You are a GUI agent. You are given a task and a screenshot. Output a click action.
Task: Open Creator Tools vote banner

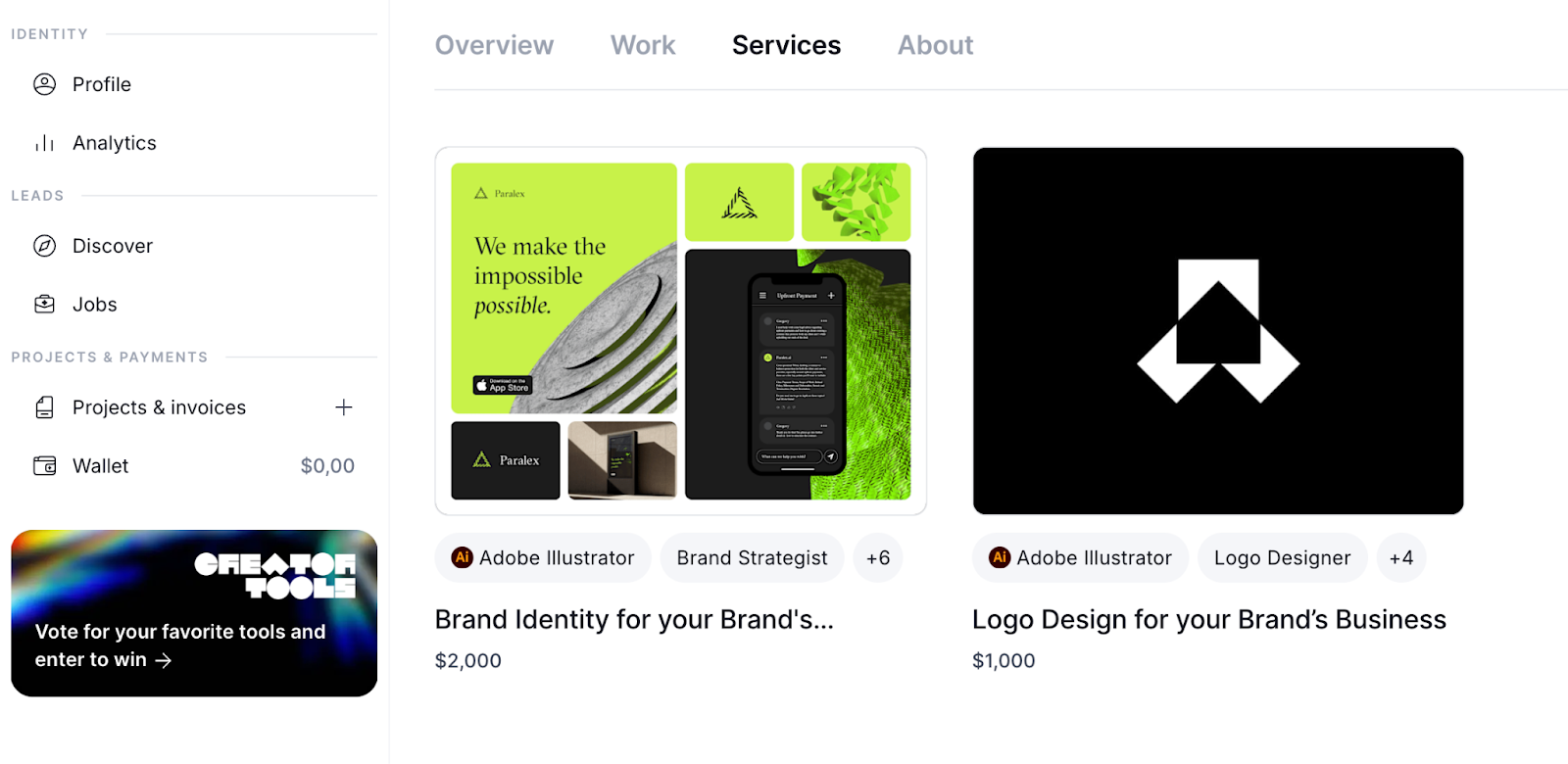(x=194, y=613)
